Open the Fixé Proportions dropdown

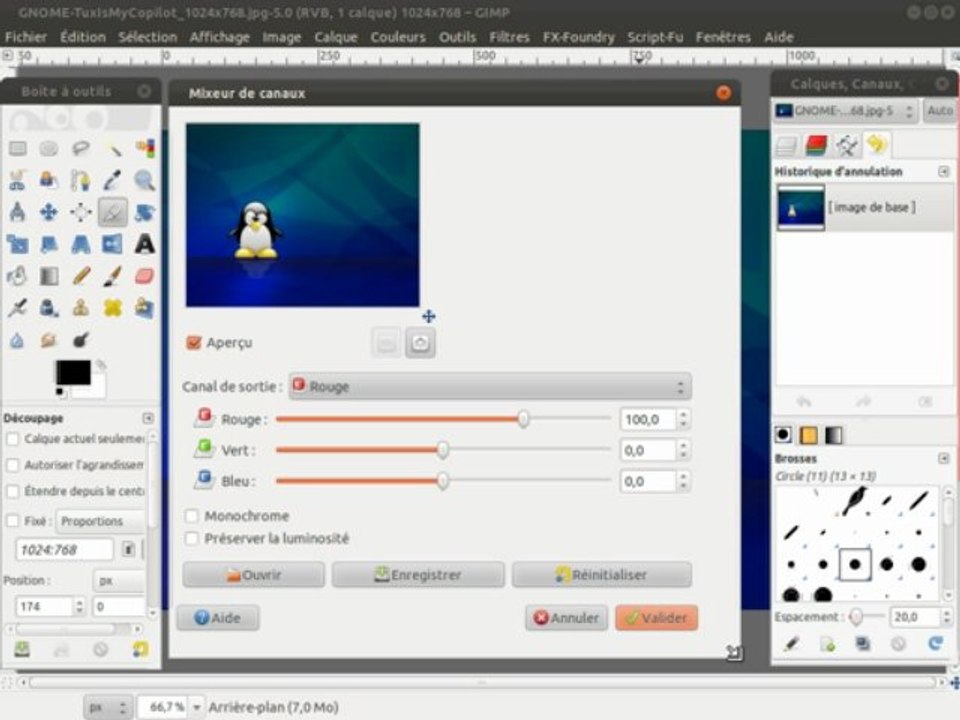pos(100,521)
